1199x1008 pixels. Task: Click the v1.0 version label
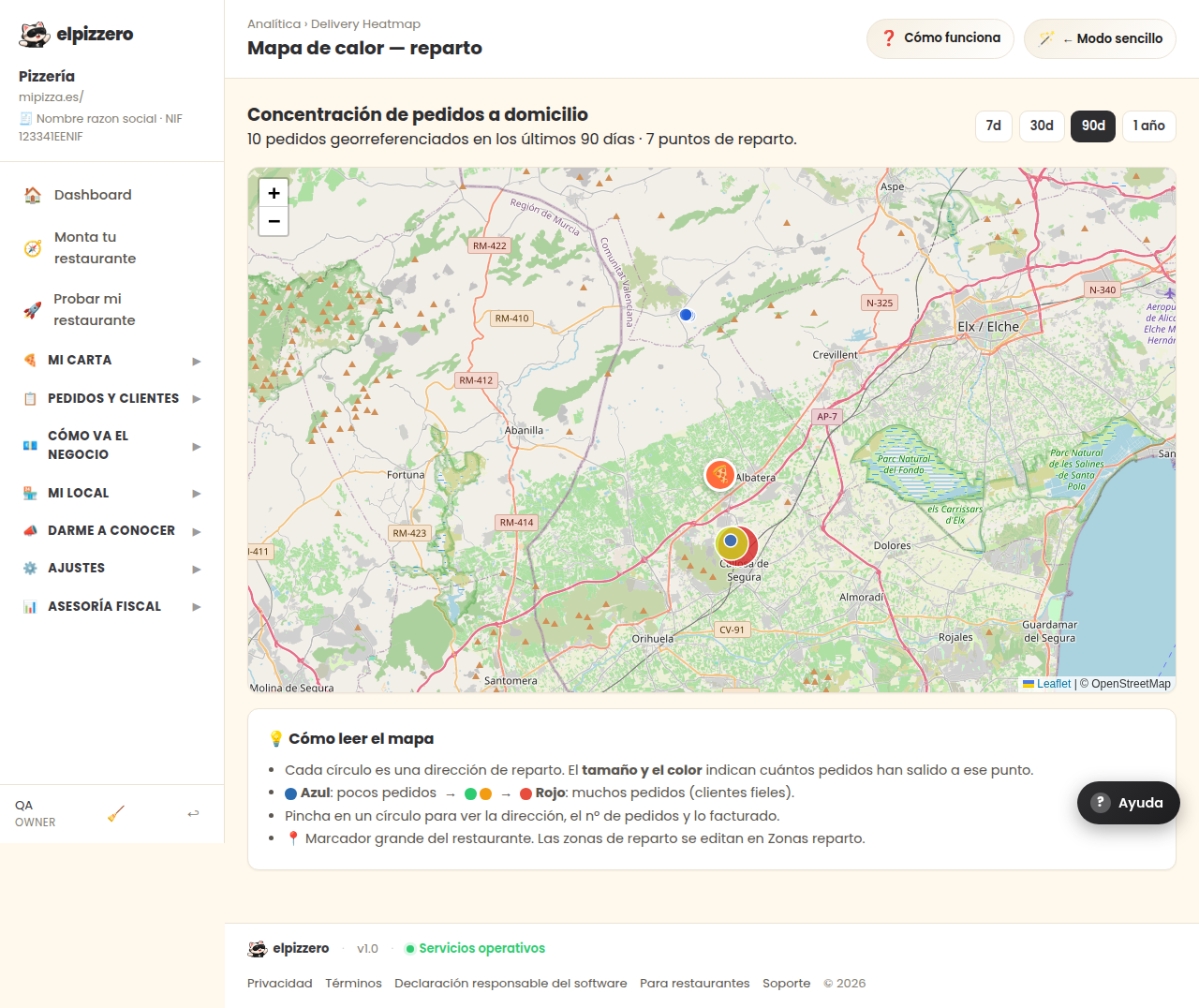click(367, 949)
